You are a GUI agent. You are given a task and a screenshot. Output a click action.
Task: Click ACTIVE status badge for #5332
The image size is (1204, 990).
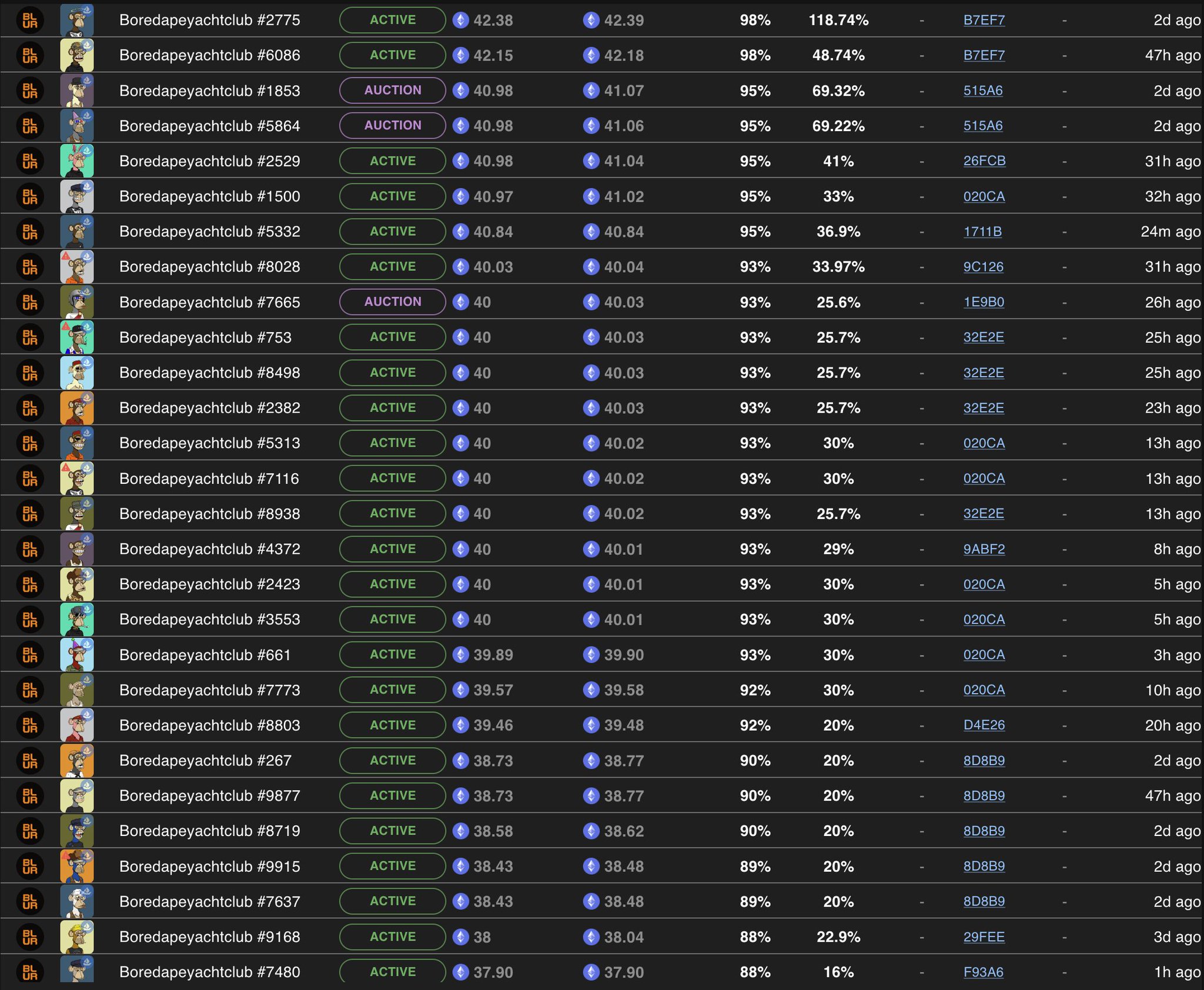pos(393,232)
